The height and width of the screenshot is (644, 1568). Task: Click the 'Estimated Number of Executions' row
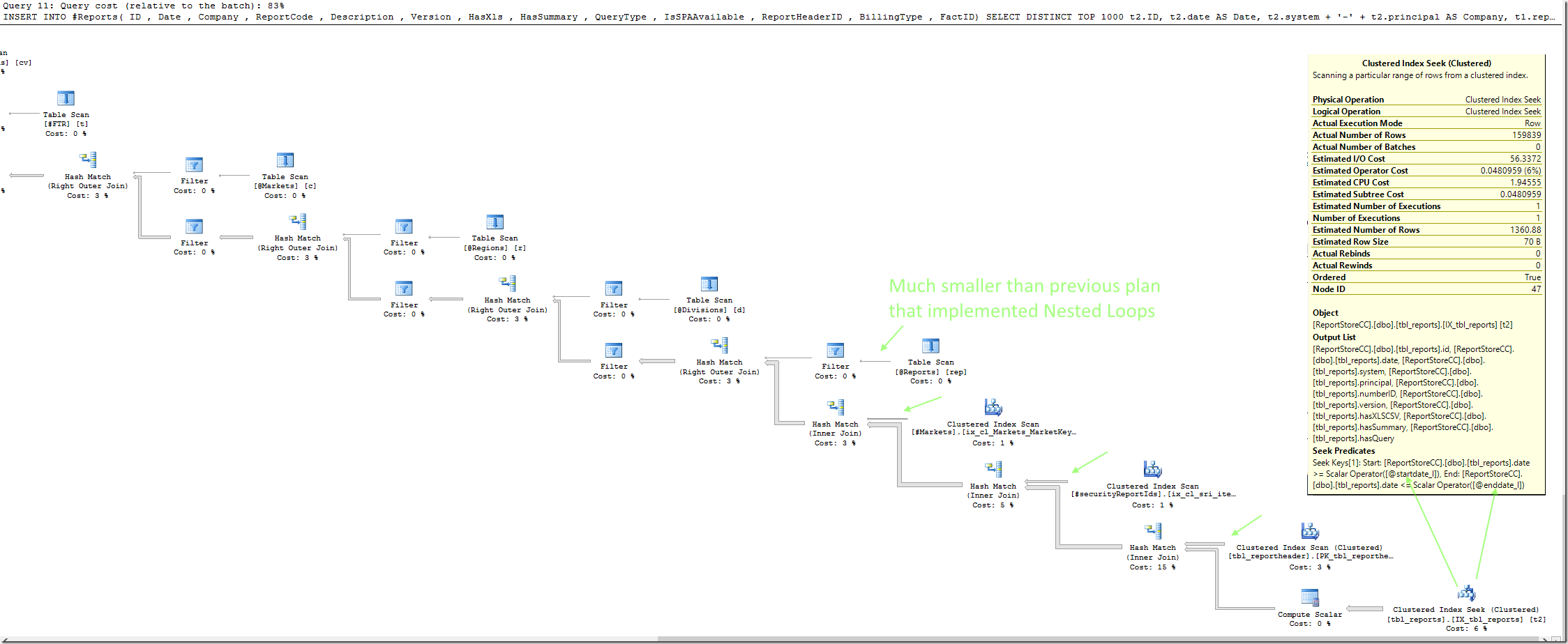[1426, 206]
